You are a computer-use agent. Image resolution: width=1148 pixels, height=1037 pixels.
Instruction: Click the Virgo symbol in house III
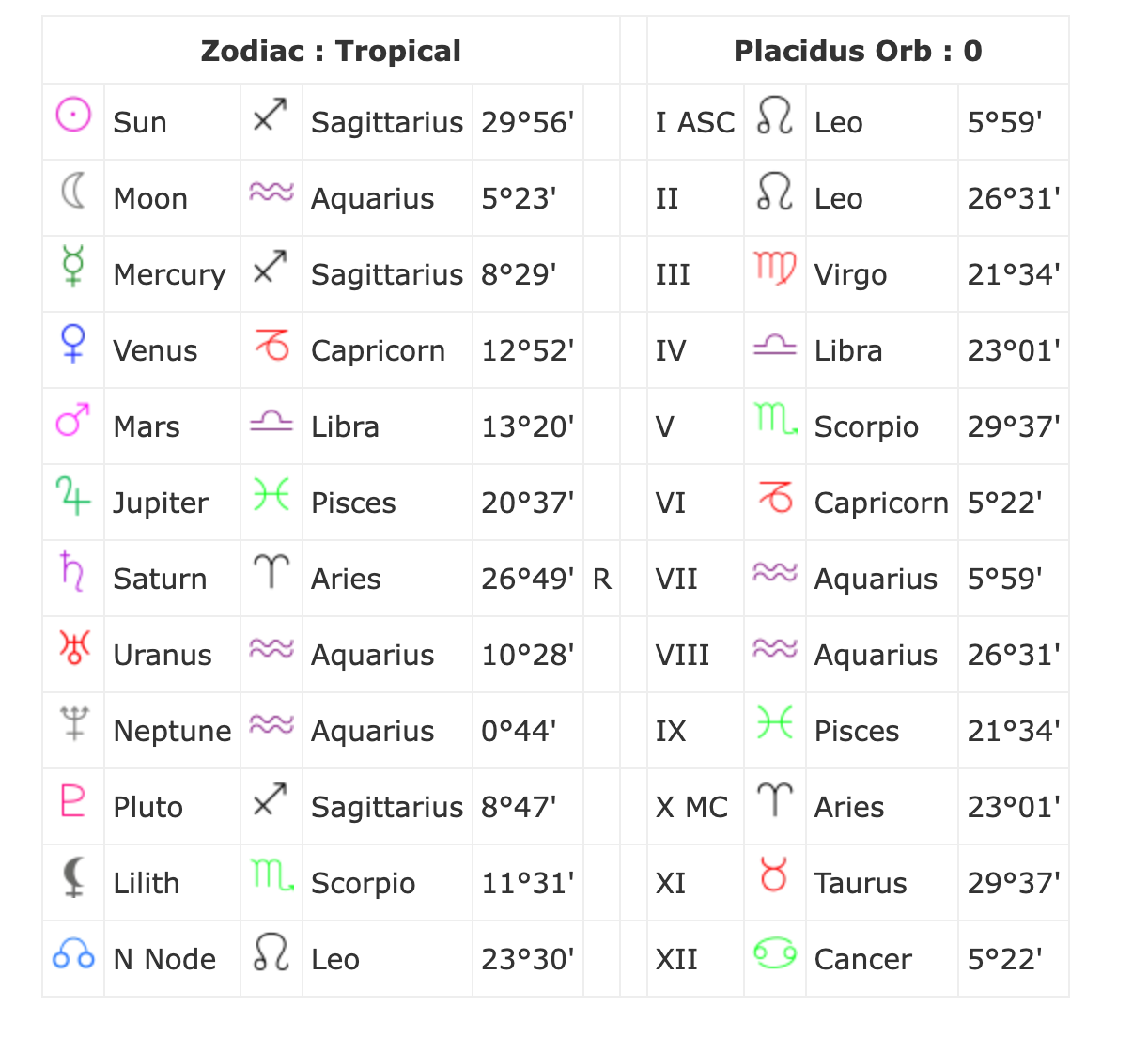775,268
